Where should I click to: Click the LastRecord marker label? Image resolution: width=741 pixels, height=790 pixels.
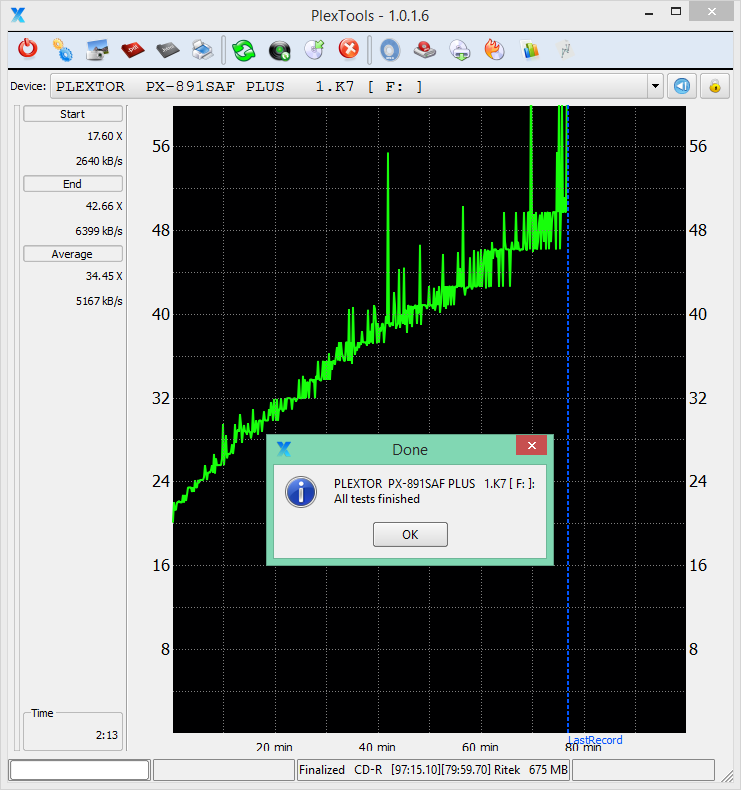click(x=595, y=740)
